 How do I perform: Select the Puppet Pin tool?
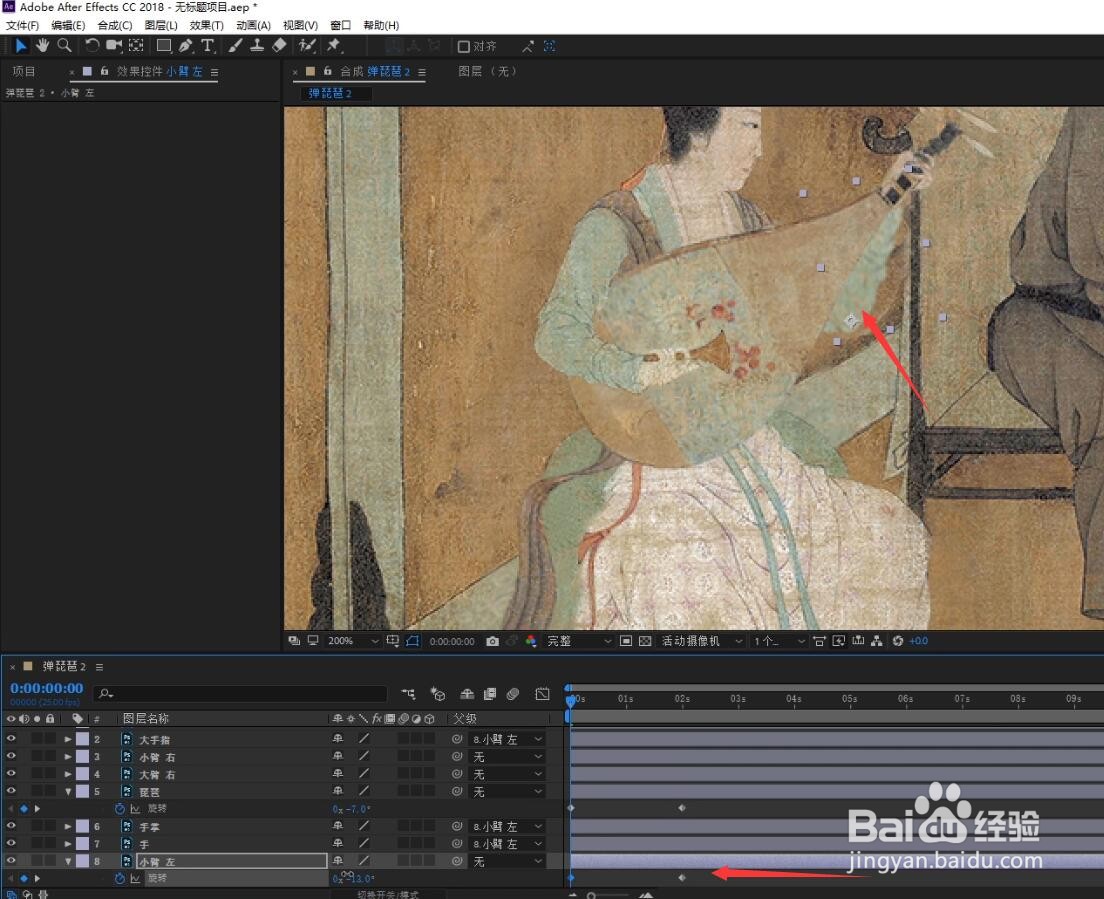(334, 46)
